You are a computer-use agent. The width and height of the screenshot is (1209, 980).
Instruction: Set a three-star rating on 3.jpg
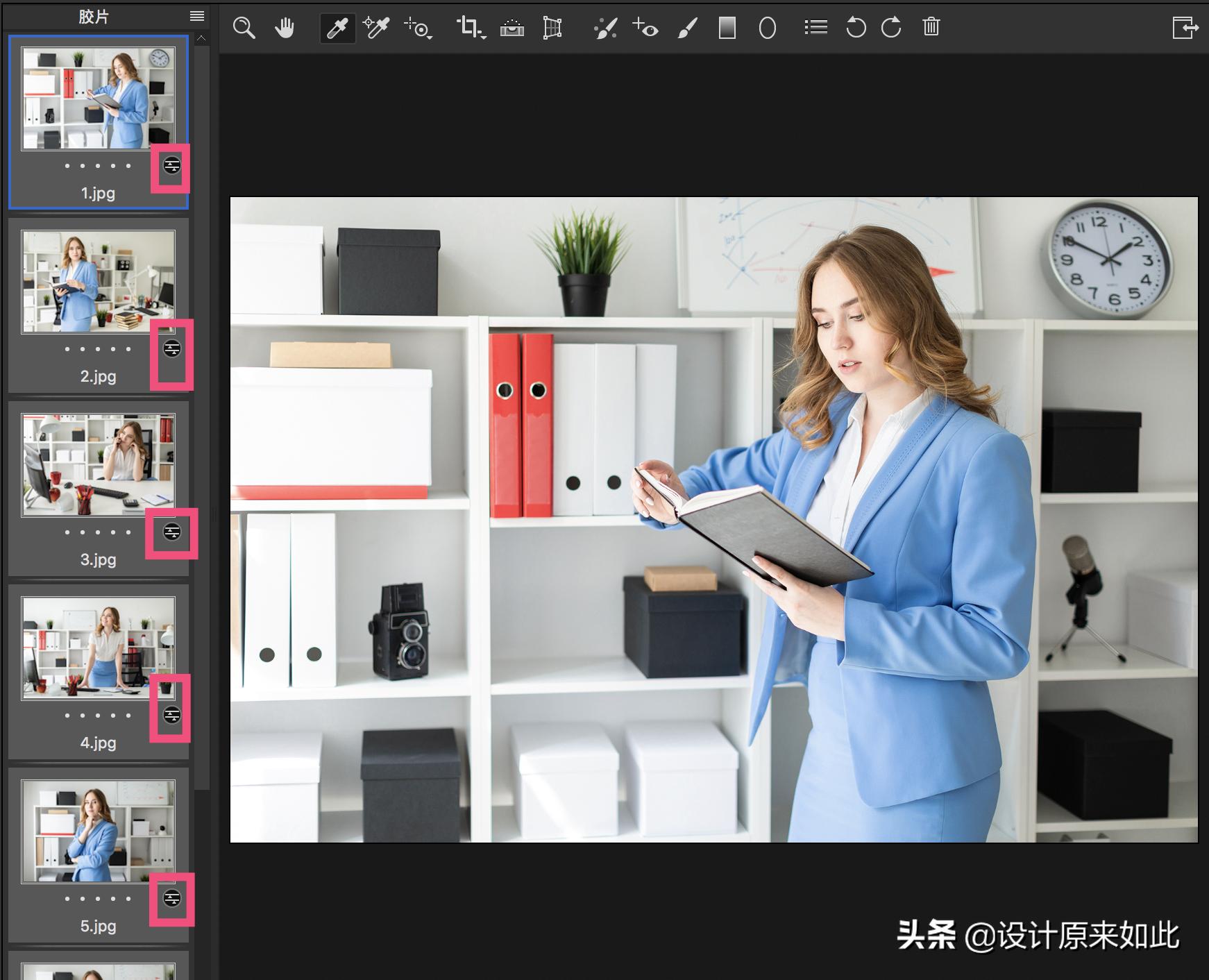click(98, 532)
